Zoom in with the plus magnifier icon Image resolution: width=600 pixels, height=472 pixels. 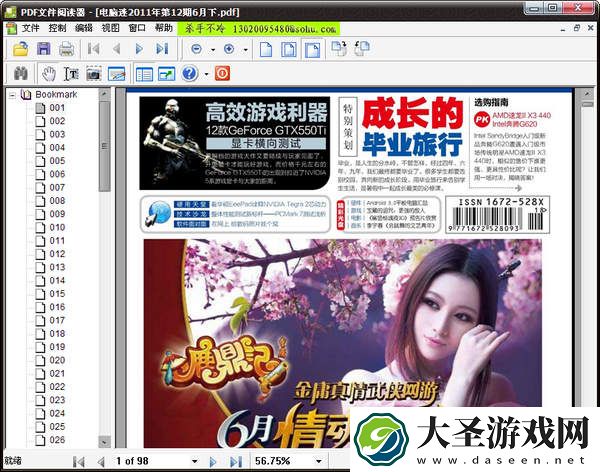pos(229,49)
